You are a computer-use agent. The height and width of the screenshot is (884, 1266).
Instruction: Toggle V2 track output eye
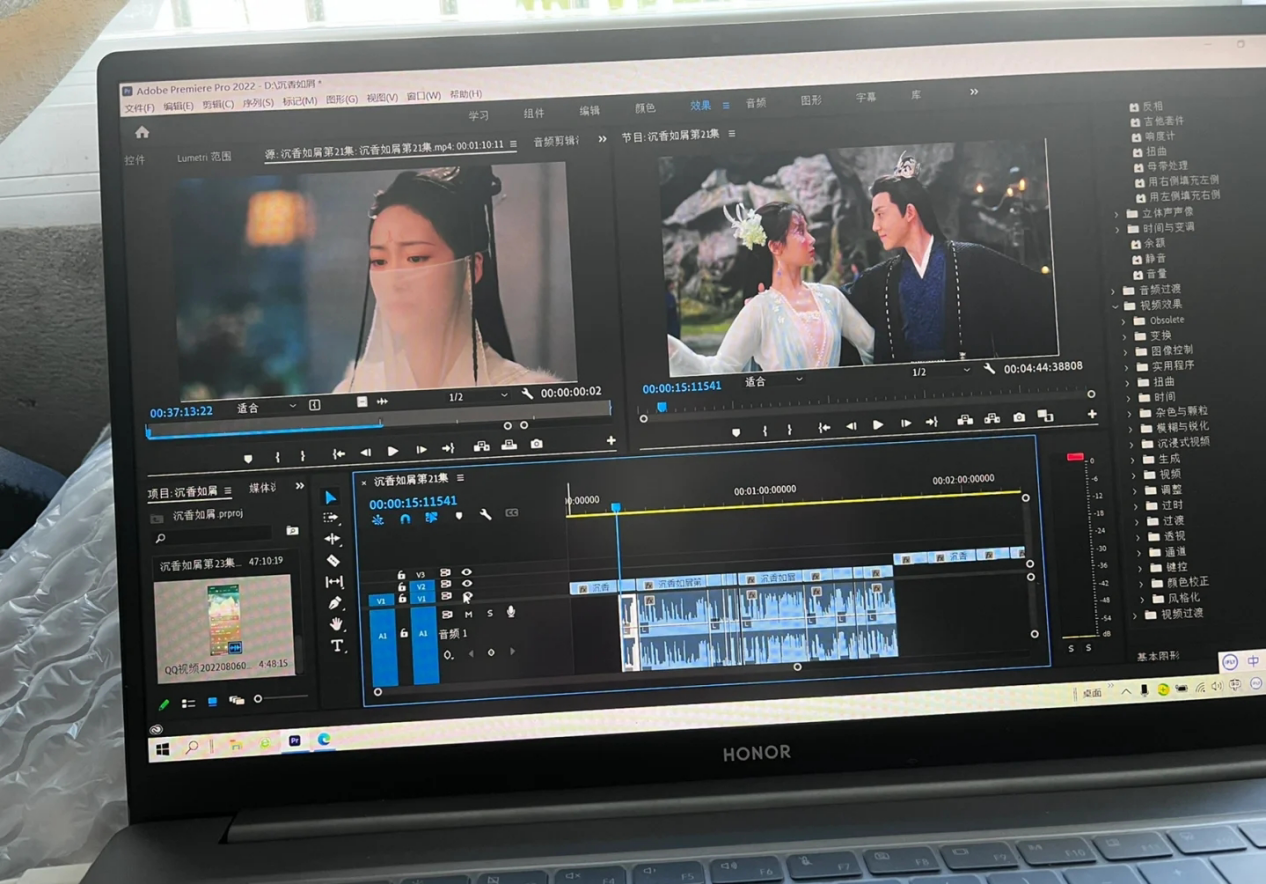point(467,584)
